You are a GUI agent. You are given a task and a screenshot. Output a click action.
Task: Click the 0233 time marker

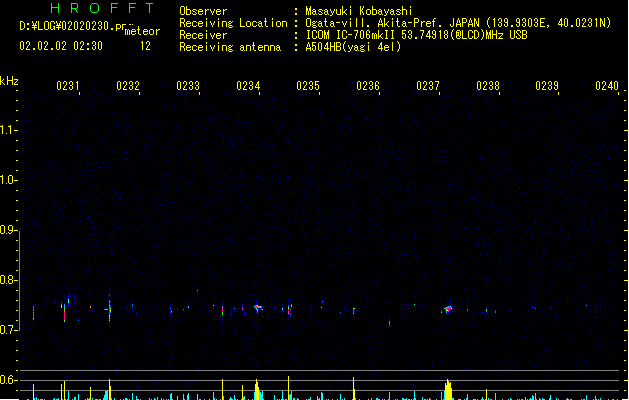point(188,86)
